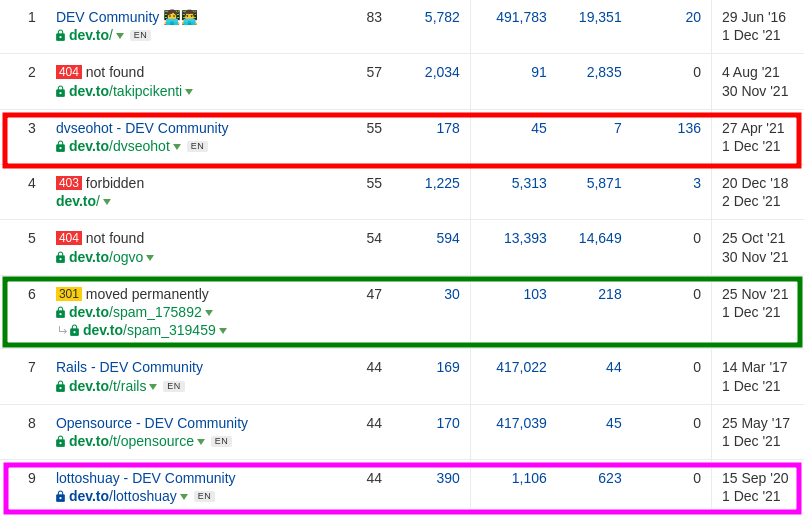The image size is (804, 515).
Task: Open the 13,393 value for ogvo
Action: click(525, 239)
